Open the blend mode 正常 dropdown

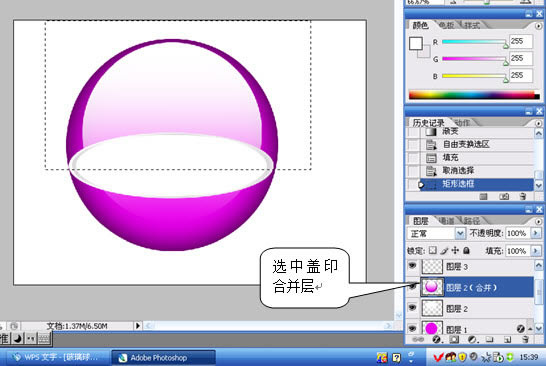[x=460, y=233]
